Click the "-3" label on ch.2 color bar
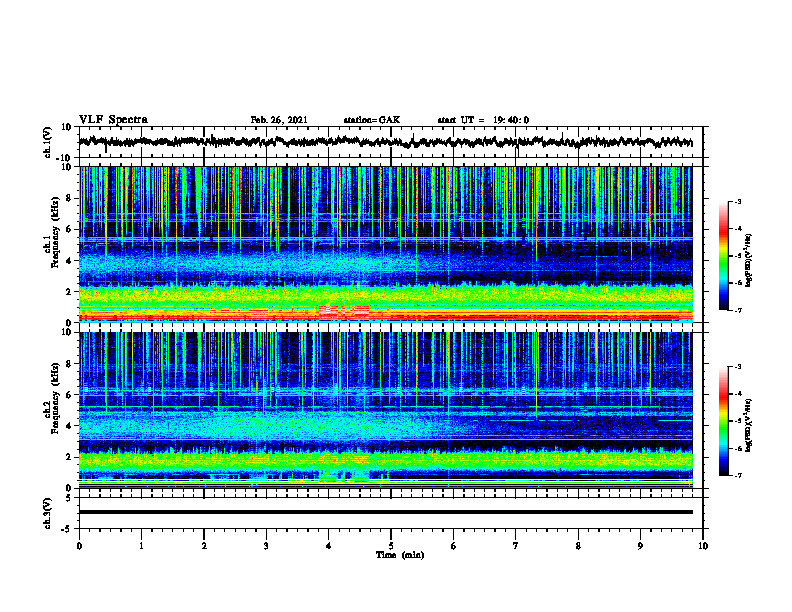Screen dimensions: 792x612 click(x=737, y=367)
